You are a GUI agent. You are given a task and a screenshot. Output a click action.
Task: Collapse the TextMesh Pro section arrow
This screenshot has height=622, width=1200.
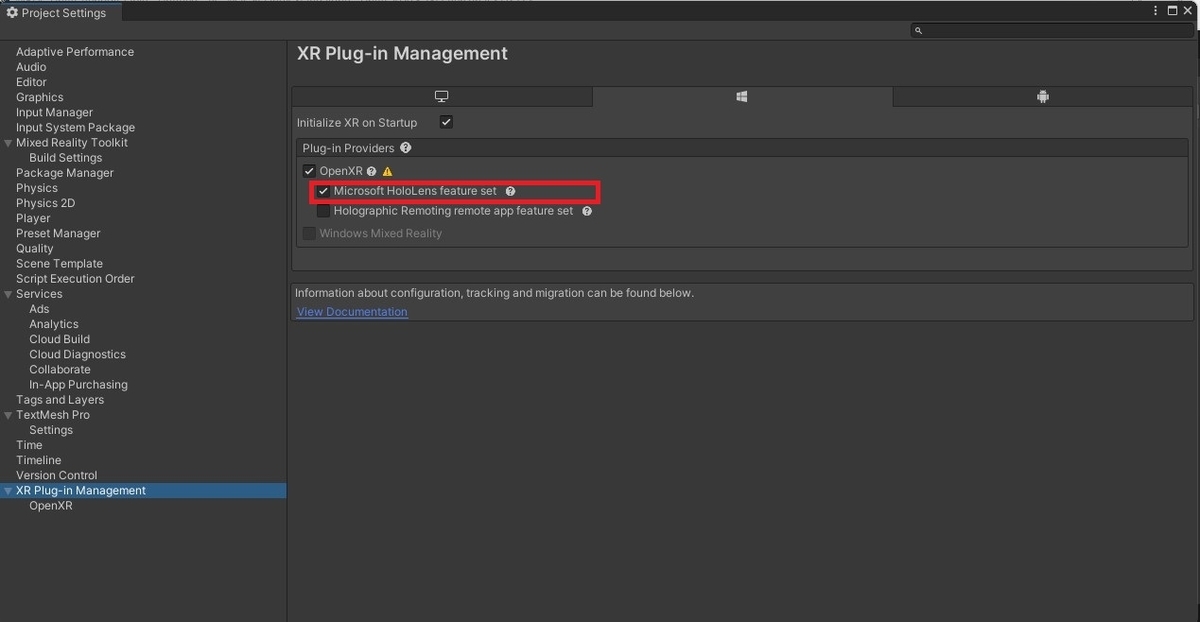[x=8, y=415]
